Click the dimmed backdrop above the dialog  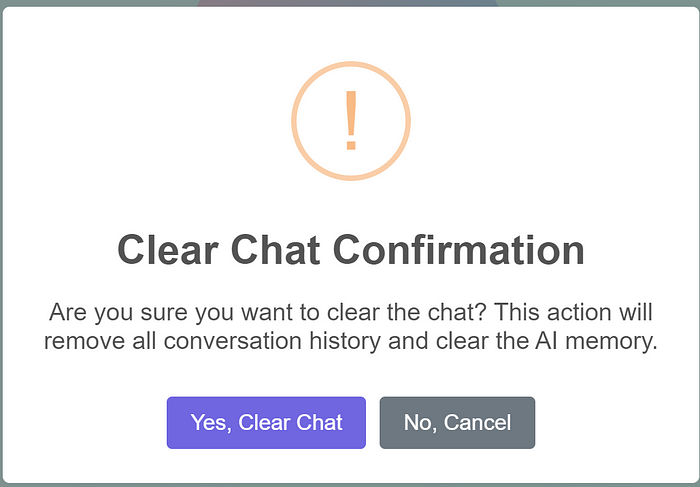click(x=100, y=5)
